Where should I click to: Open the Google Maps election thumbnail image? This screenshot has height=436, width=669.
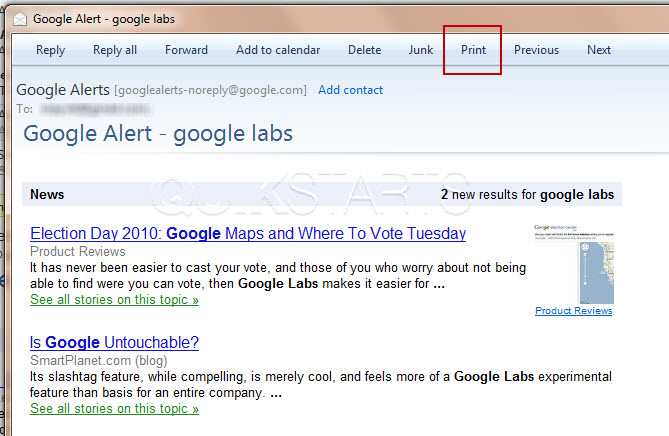[x=574, y=264]
